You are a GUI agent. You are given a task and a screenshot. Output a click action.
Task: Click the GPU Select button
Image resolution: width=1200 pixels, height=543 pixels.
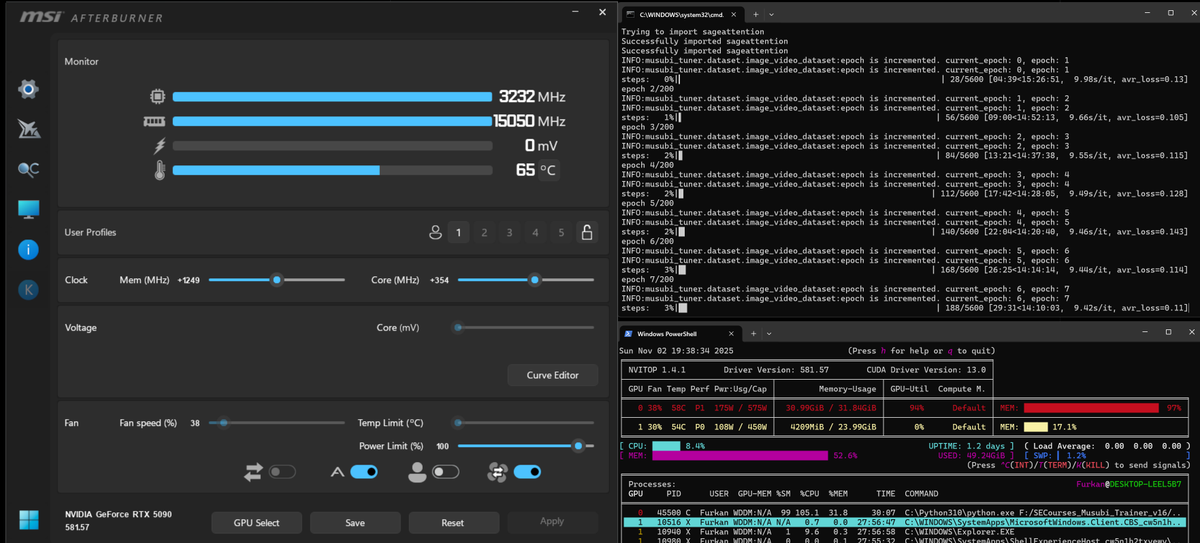(257, 522)
